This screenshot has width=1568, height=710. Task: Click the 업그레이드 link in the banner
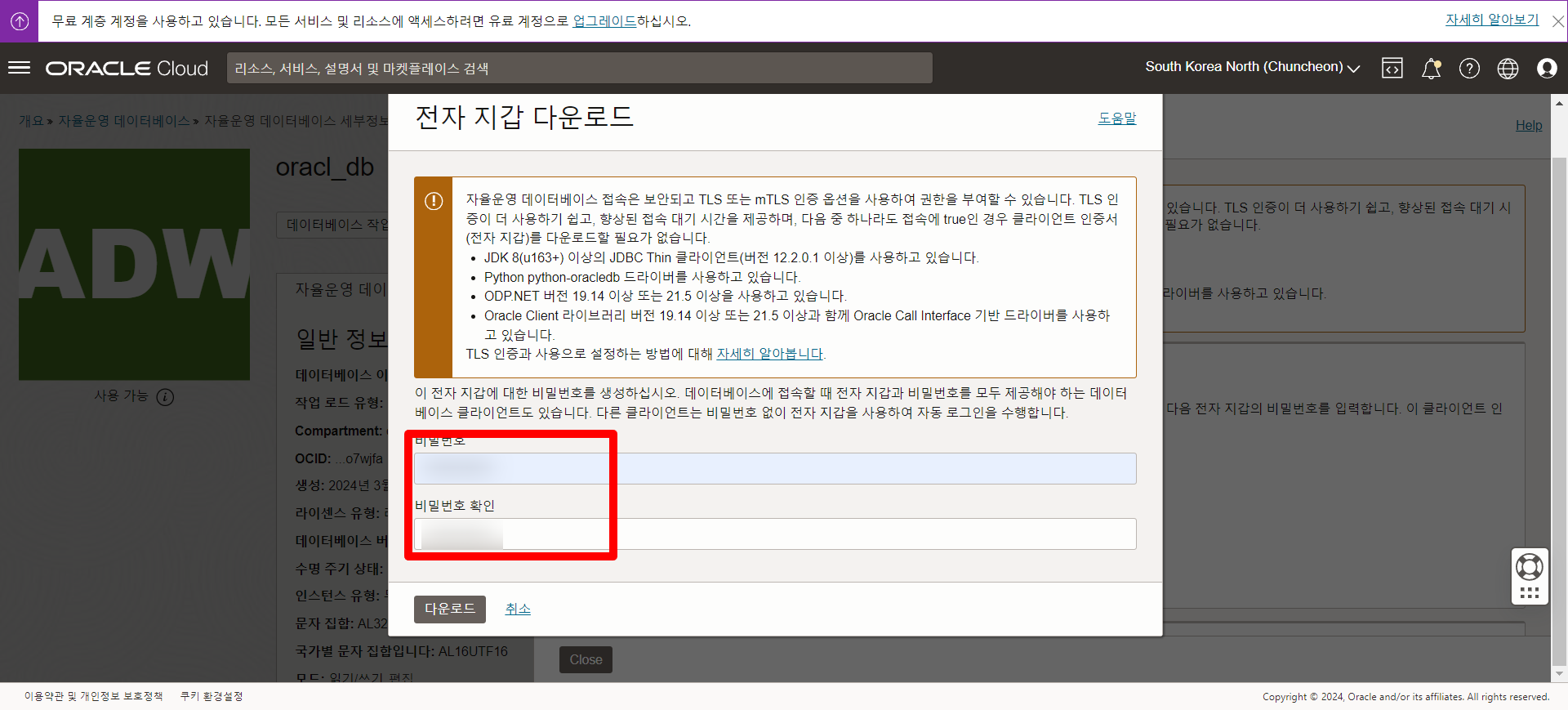604,21
